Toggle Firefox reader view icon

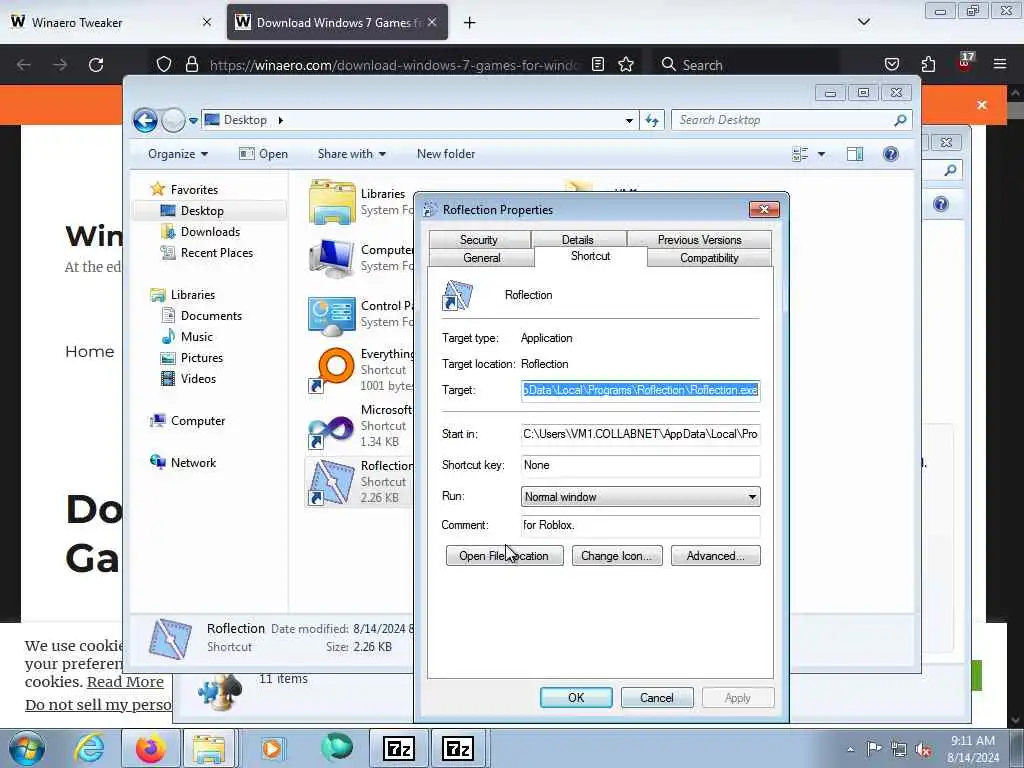coord(598,64)
